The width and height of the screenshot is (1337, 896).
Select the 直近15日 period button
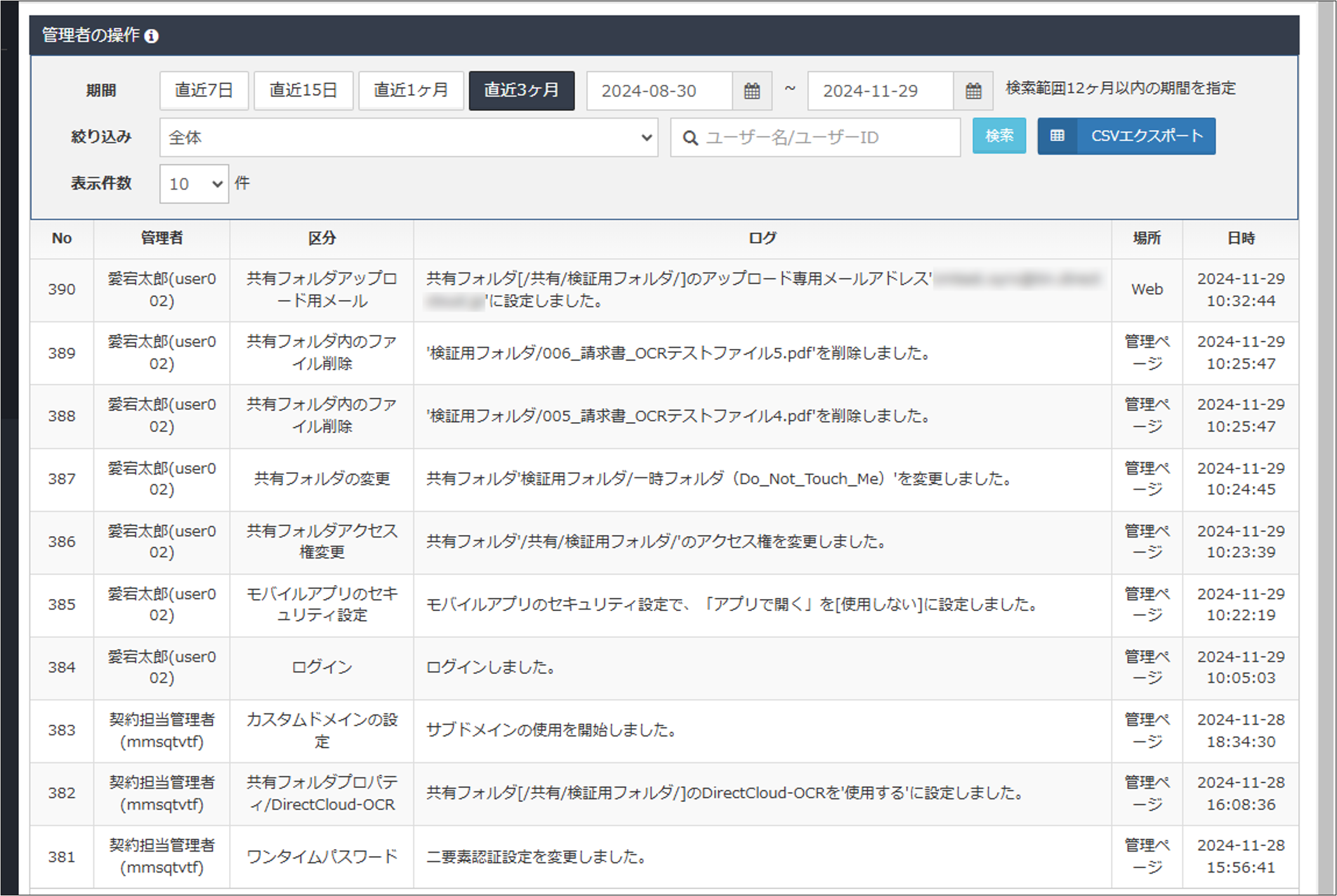303,91
